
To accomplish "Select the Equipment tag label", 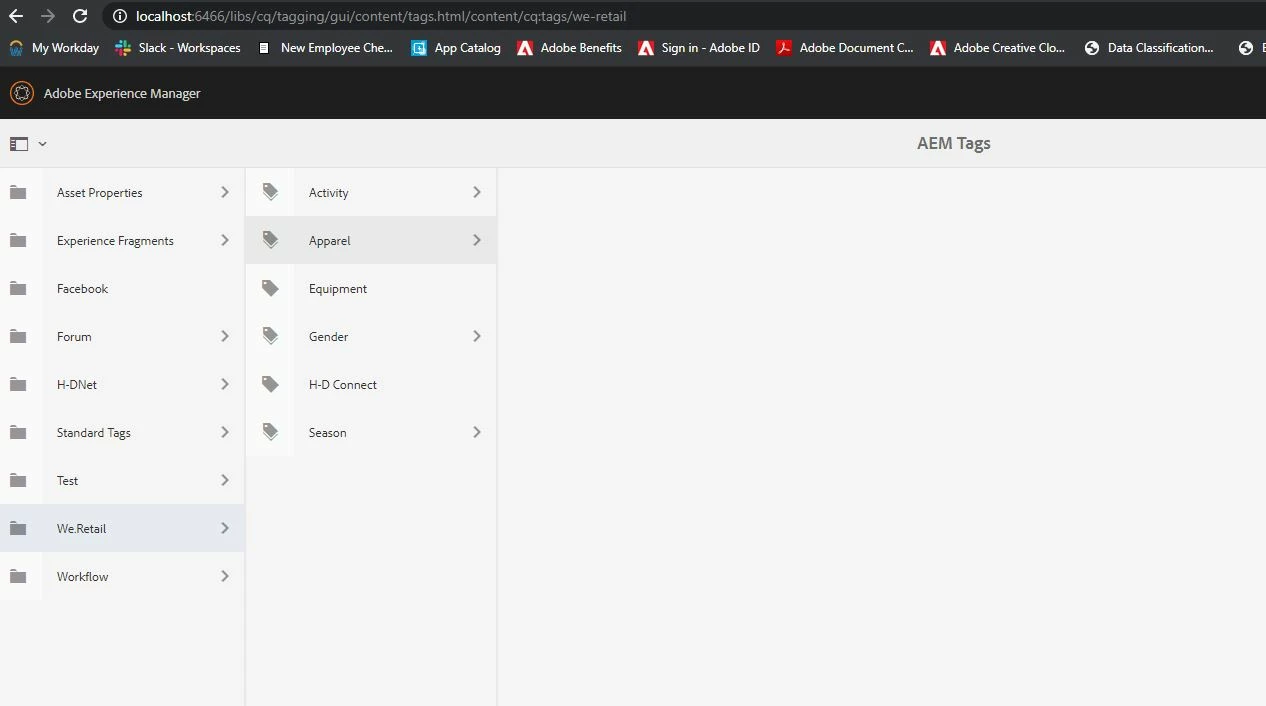I will click(338, 289).
